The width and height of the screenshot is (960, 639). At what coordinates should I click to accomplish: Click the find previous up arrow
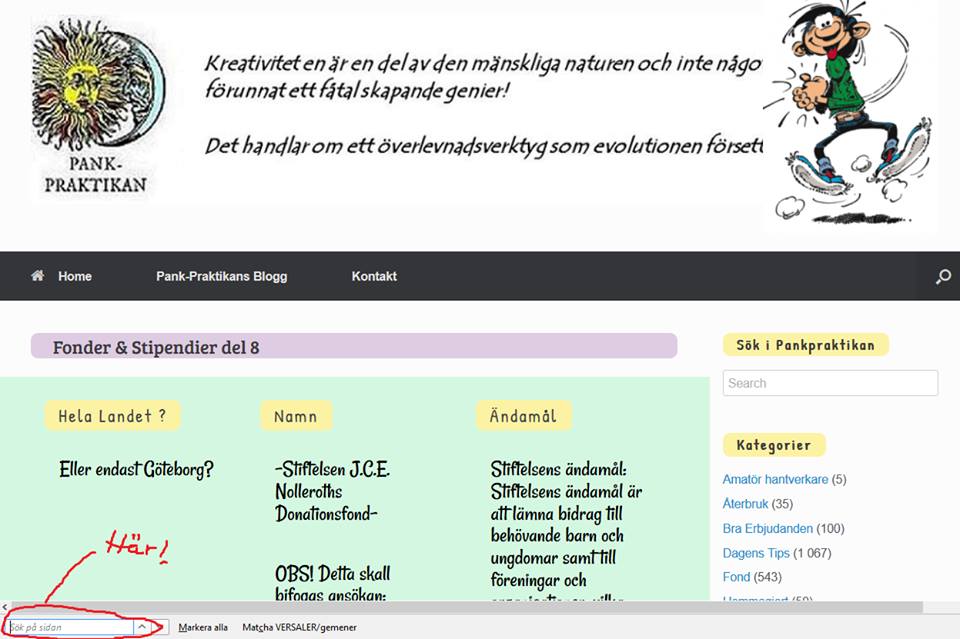pos(142,627)
